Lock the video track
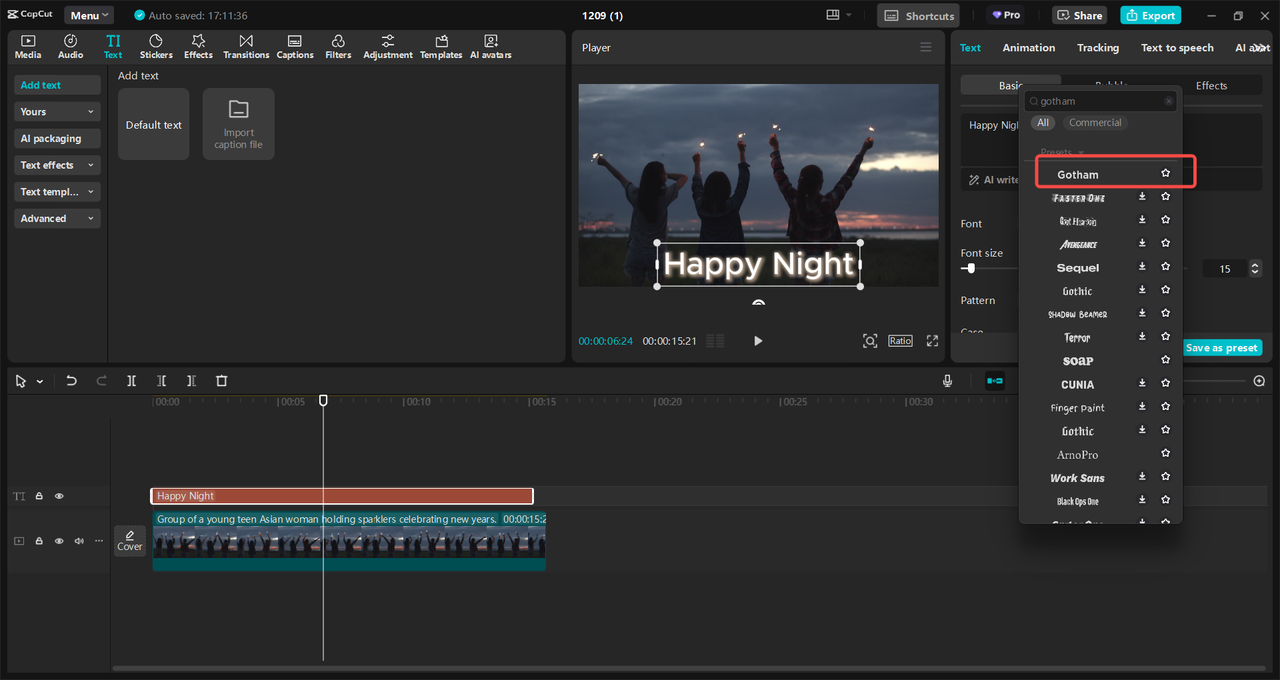 tap(39, 541)
